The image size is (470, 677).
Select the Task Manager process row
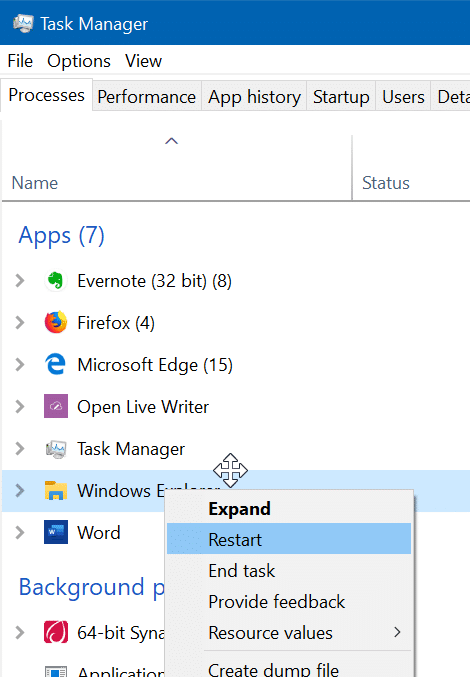pyautogui.click(x=236, y=449)
